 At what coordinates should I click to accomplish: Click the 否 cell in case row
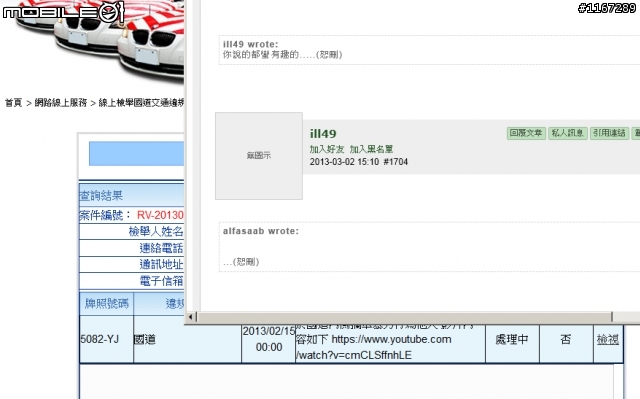tap(566, 339)
